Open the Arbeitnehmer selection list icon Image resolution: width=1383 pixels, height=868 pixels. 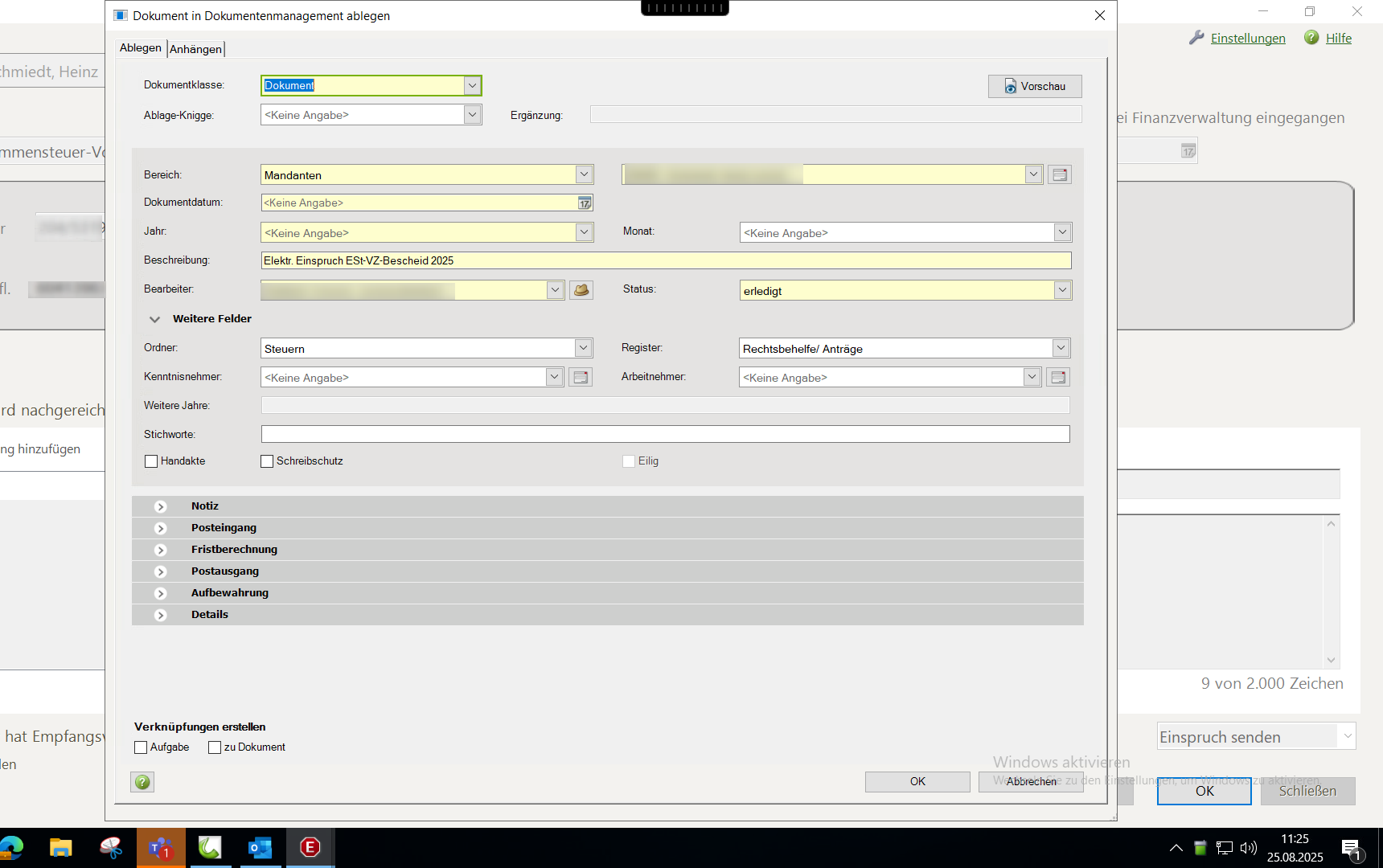[1058, 377]
